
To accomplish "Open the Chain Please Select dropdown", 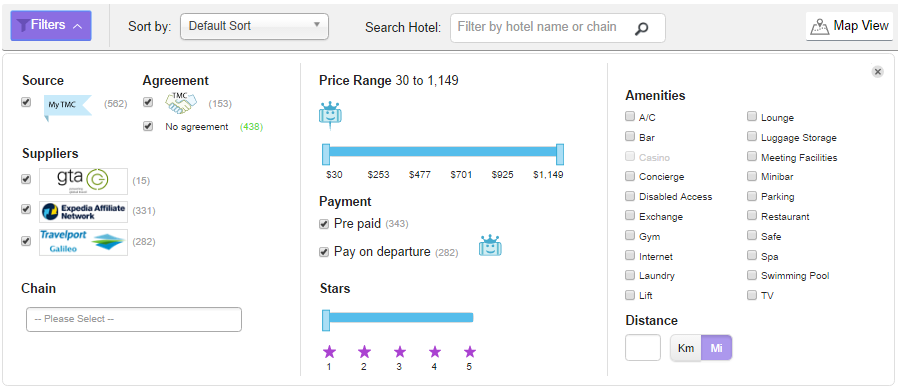I will pos(134,319).
